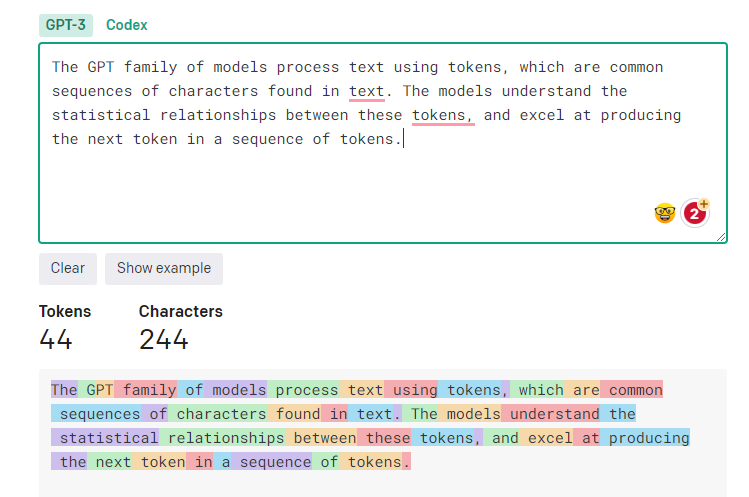749x497 pixels.
Task: Click the highlighted 'sequence' token in output
Action: (271, 462)
